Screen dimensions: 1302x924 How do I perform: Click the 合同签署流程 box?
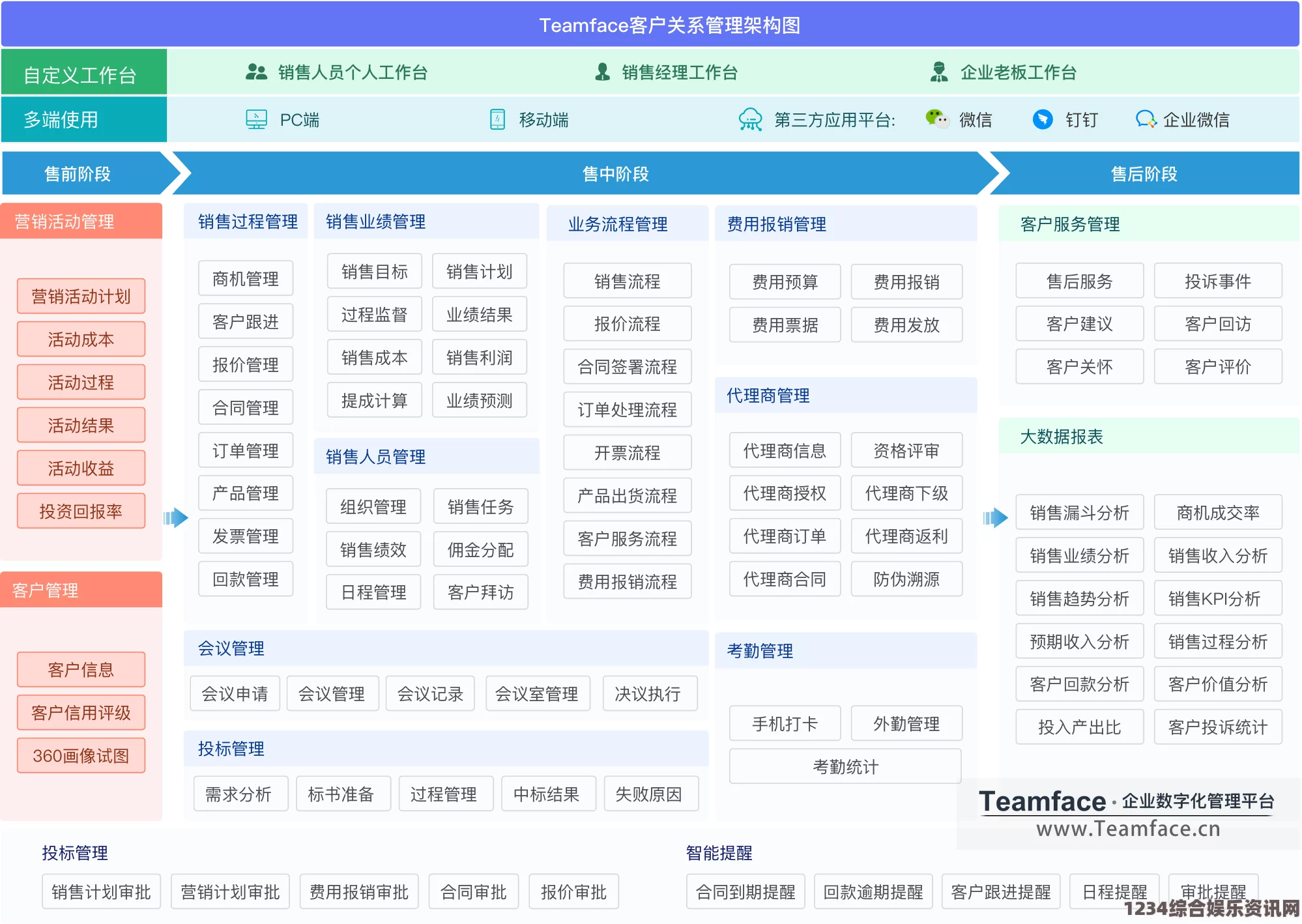pyautogui.click(x=628, y=366)
